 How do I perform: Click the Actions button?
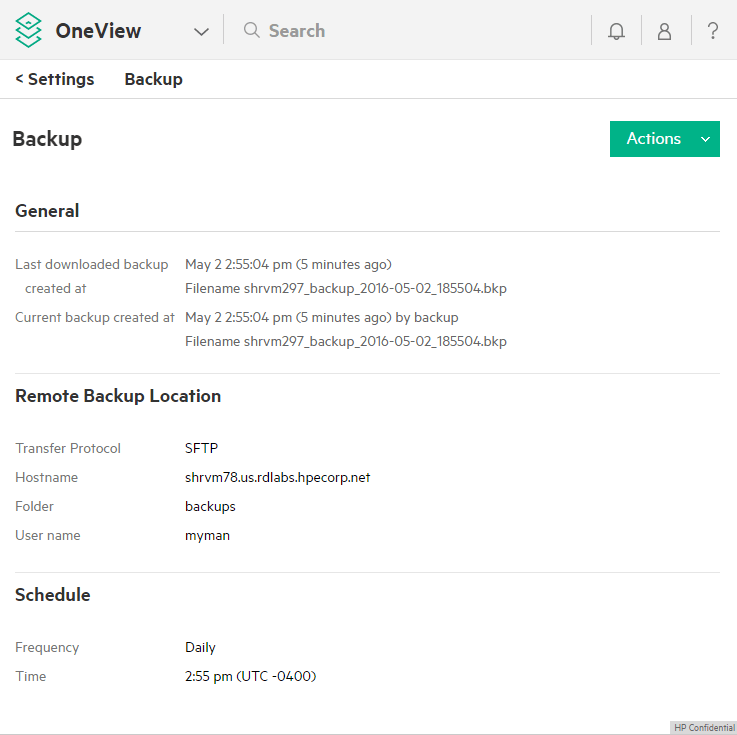(665, 139)
